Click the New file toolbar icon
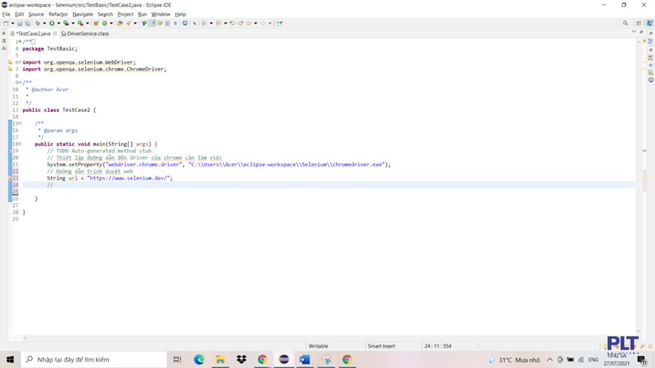Viewport: 655px width, 368px height. 5,23
